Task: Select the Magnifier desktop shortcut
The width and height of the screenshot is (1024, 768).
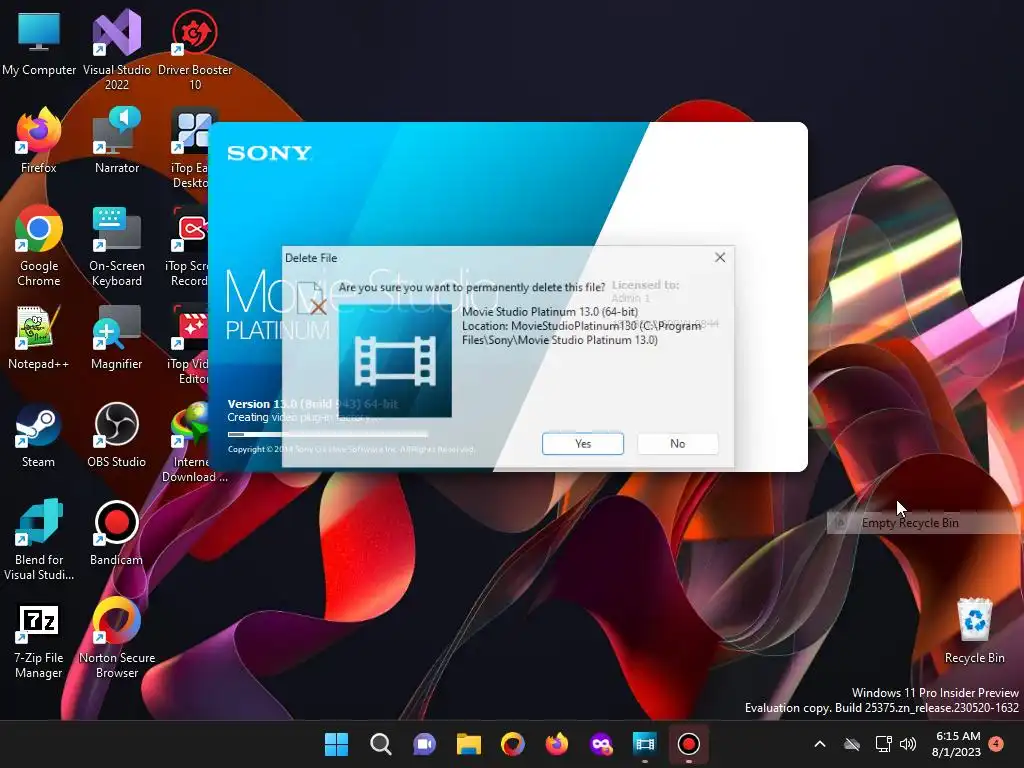Action: (x=117, y=337)
